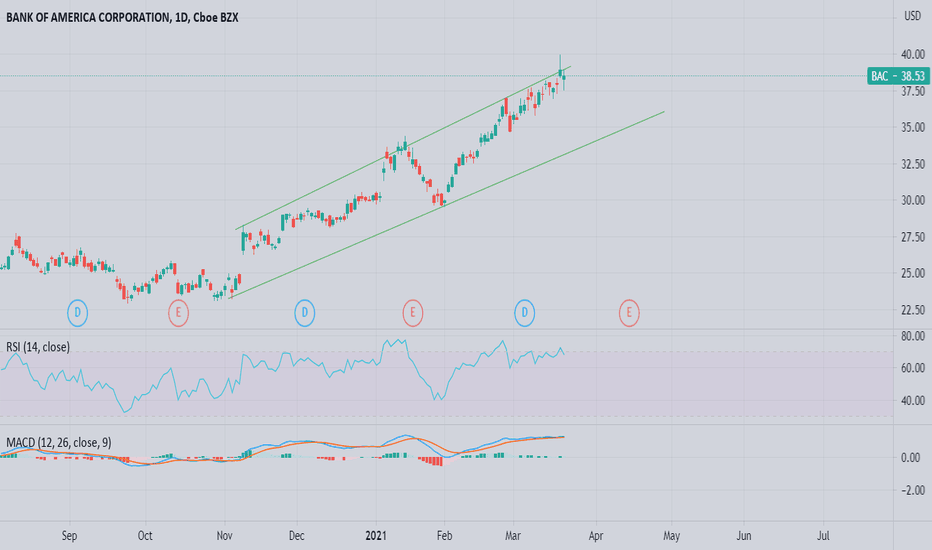
Task: Click the 27.50 price axis label
Action: (x=913, y=237)
